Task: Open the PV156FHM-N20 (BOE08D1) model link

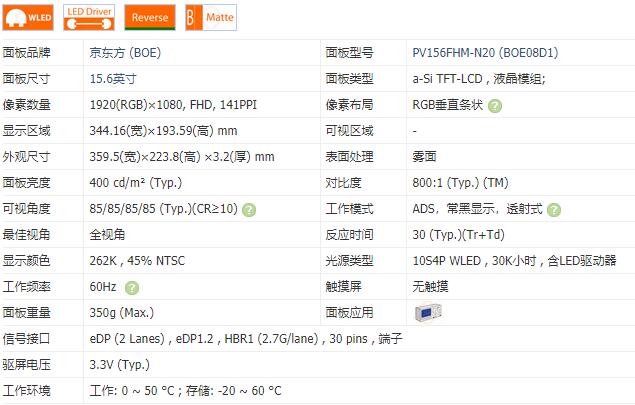Action: click(x=485, y=53)
